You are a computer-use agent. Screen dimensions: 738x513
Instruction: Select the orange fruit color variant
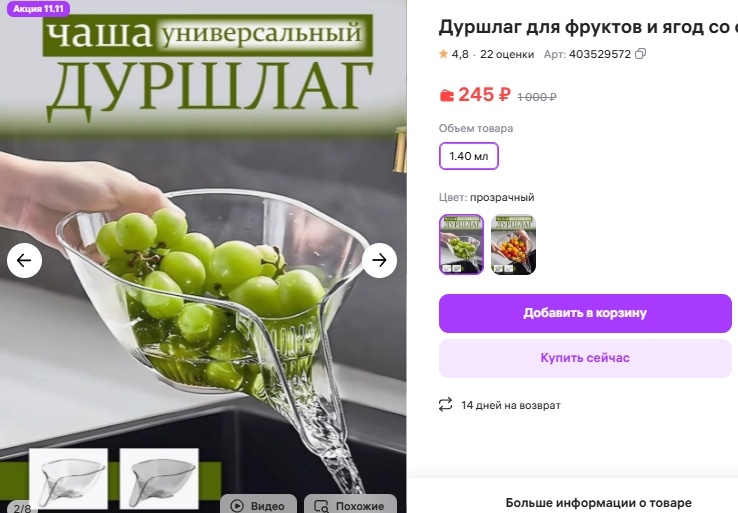(x=513, y=244)
